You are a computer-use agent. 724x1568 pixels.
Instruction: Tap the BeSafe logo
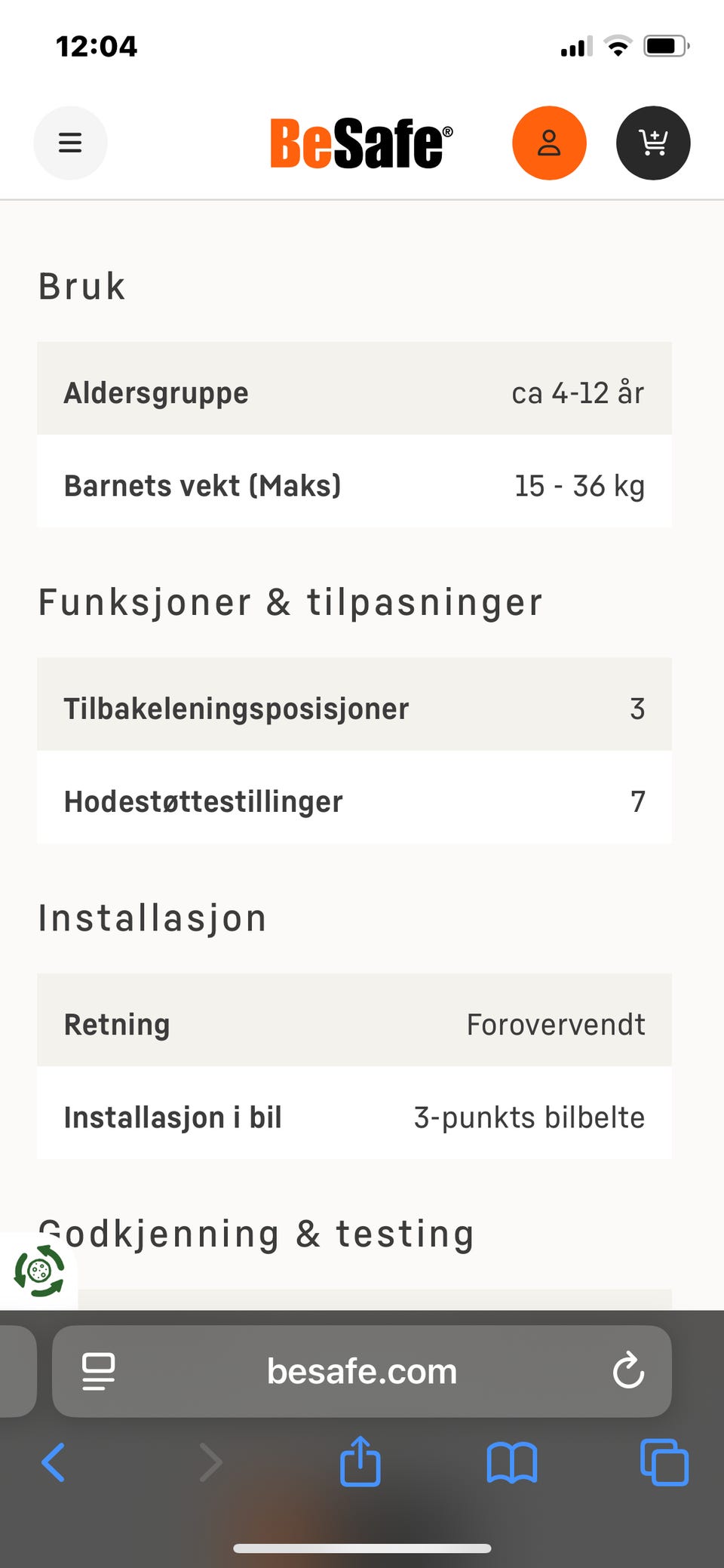pyautogui.click(x=361, y=143)
